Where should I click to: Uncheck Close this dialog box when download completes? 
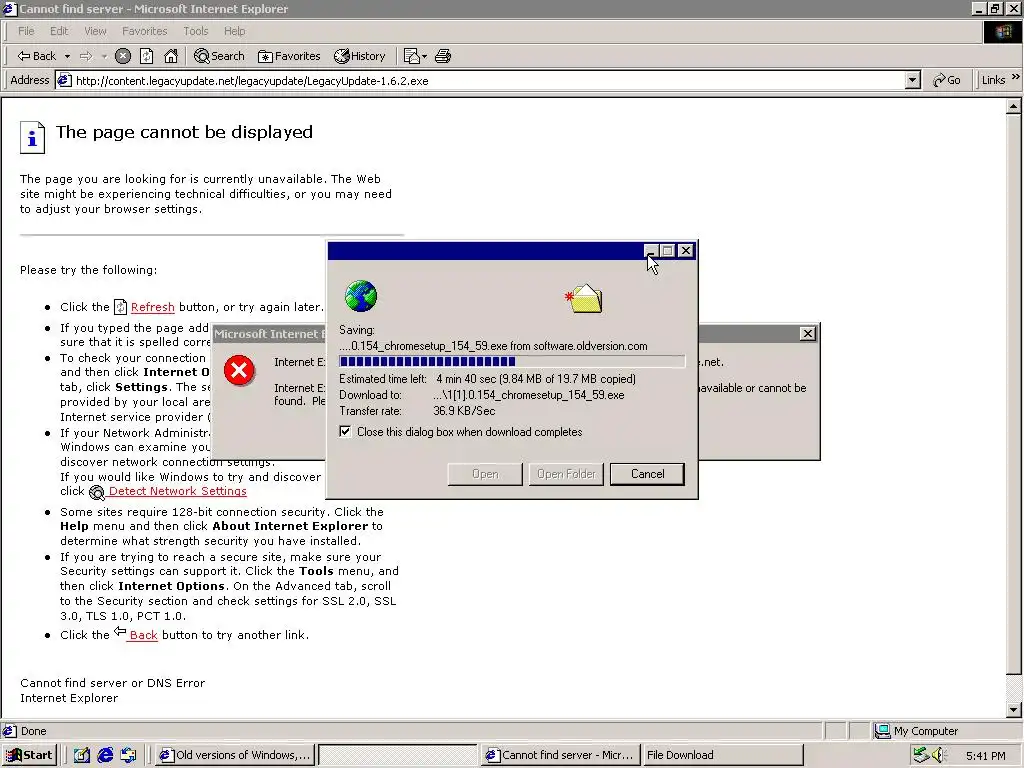tap(345, 432)
